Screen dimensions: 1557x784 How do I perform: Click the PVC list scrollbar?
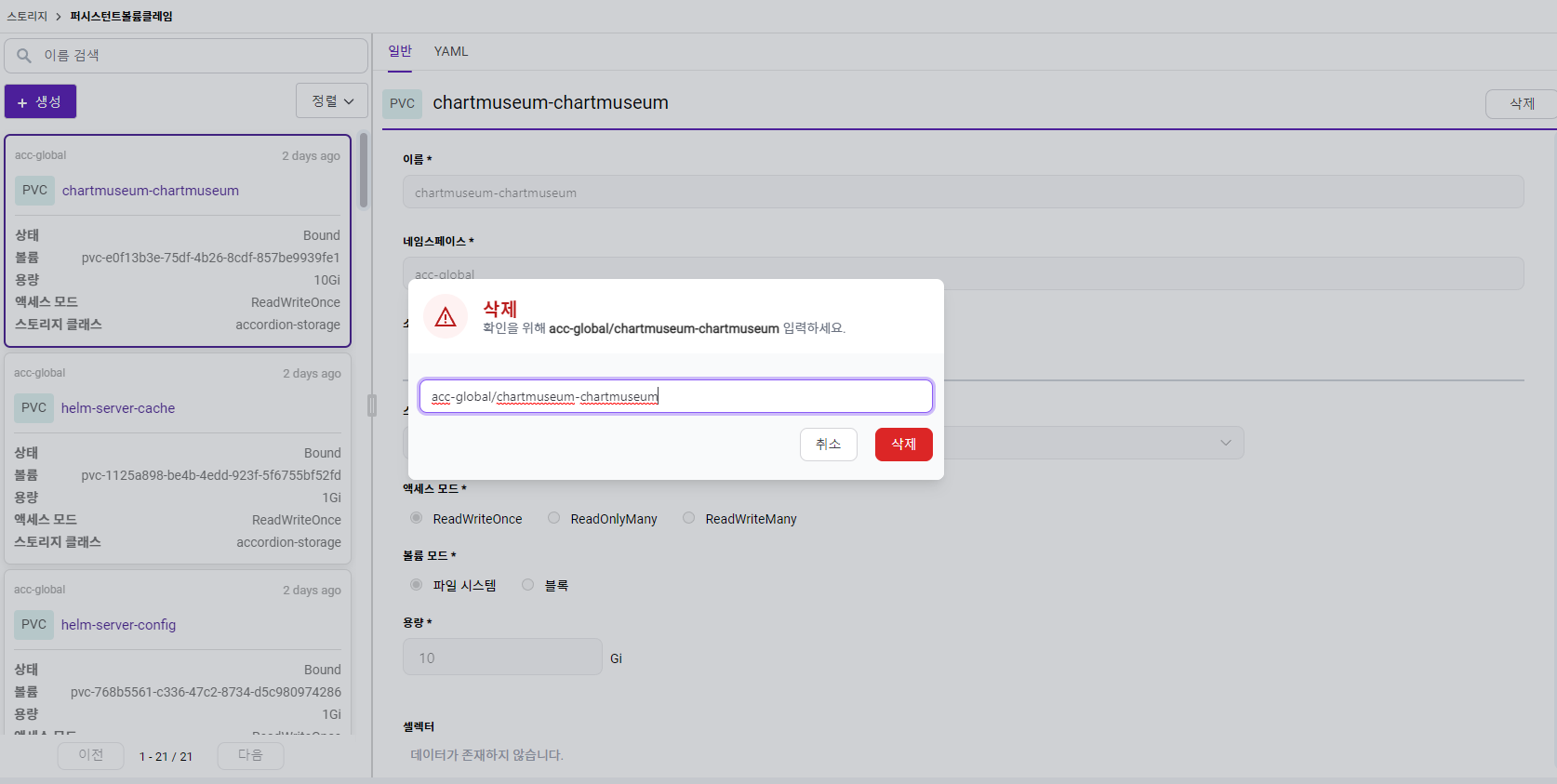(363, 170)
